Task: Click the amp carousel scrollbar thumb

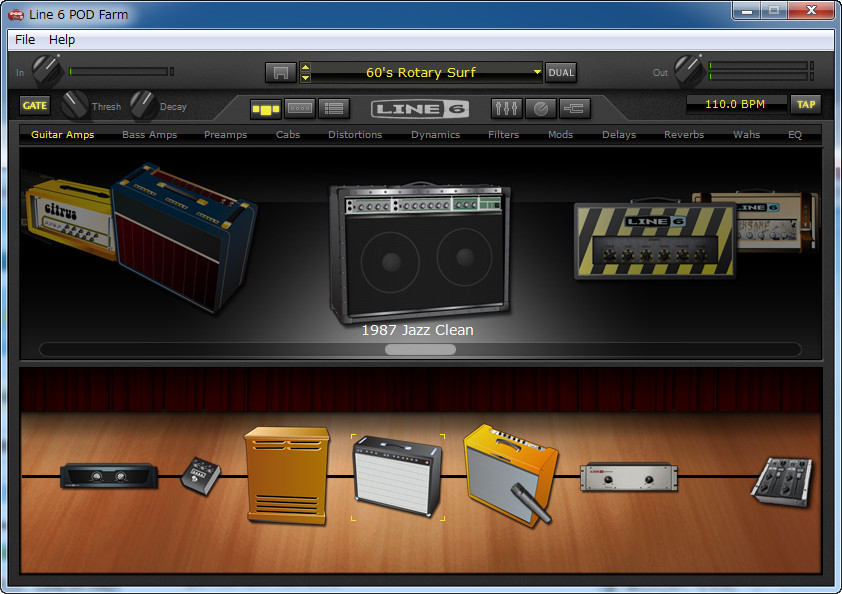Action: point(420,350)
